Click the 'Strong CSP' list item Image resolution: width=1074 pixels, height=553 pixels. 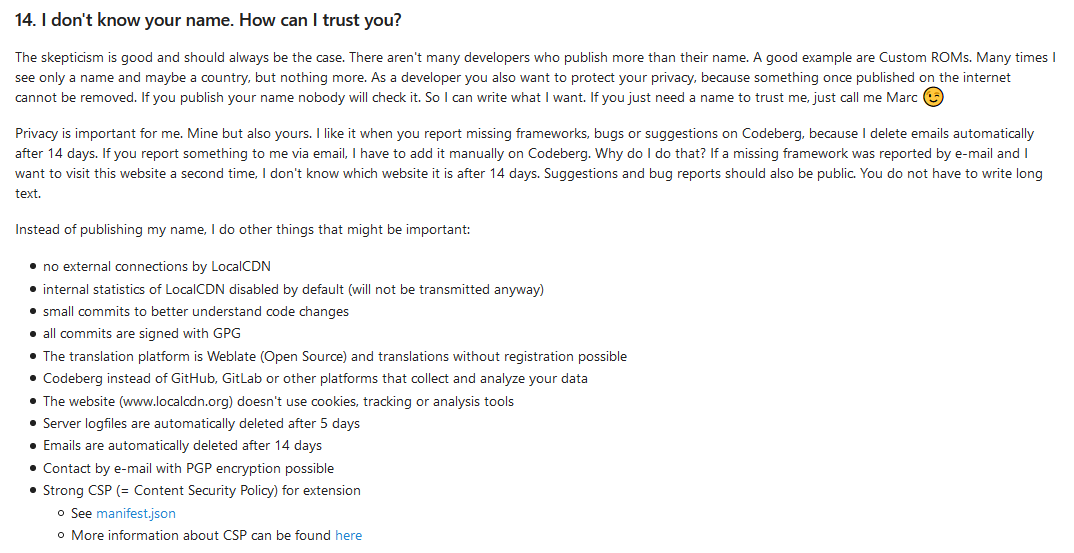tap(201, 490)
